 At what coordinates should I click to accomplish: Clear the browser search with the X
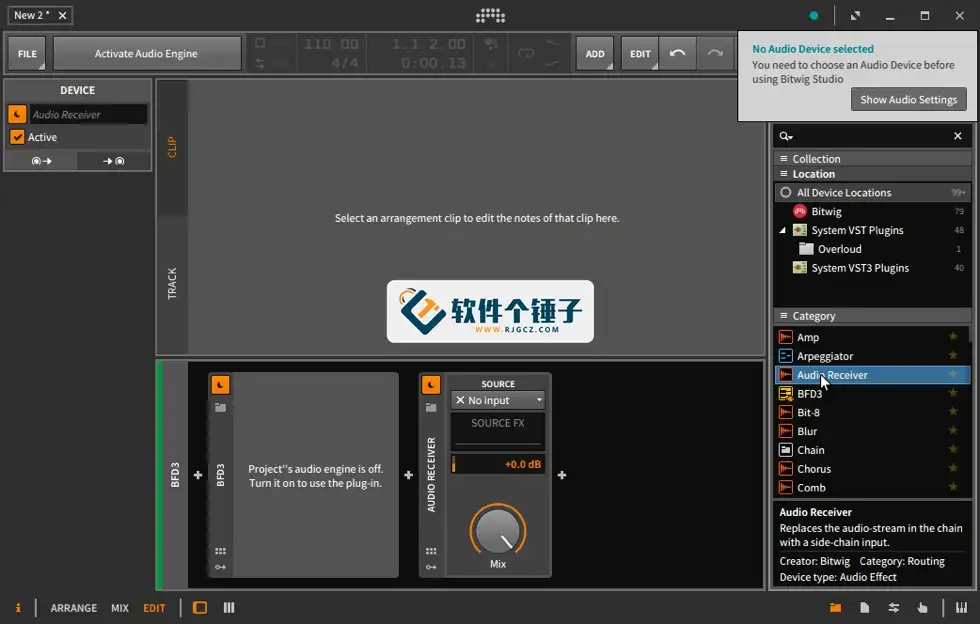click(x=958, y=136)
